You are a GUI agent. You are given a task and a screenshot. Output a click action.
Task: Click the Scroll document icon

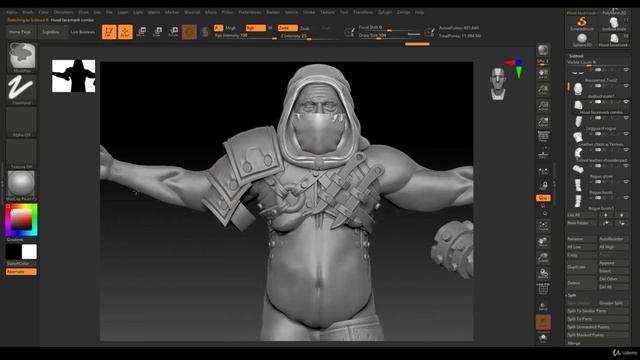click(x=543, y=74)
